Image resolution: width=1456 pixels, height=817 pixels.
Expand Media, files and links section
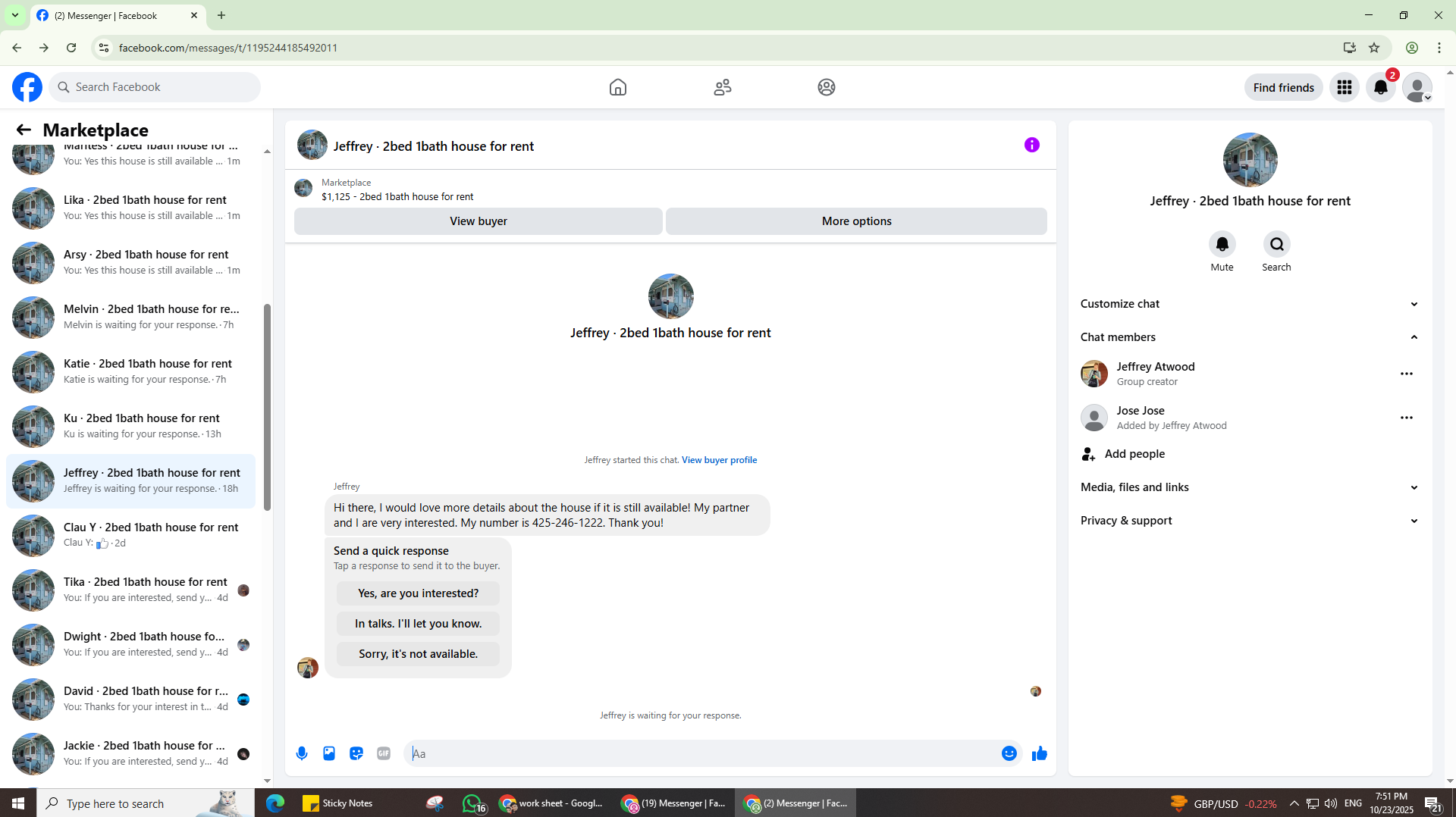(1249, 487)
